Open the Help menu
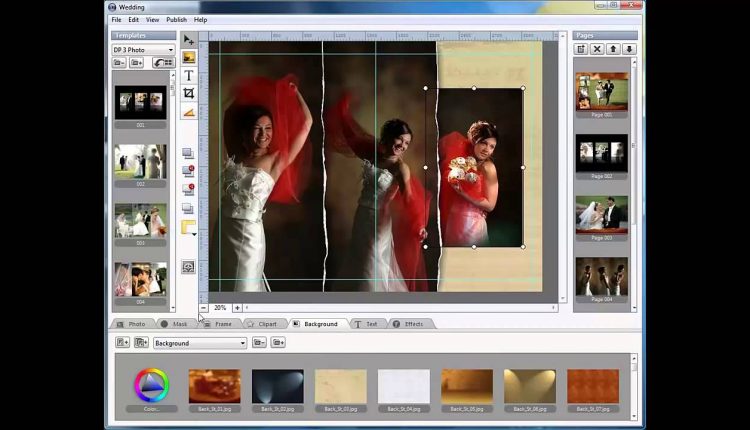Image resolution: width=750 pixels, height=430 pixels. pos(200,20)
